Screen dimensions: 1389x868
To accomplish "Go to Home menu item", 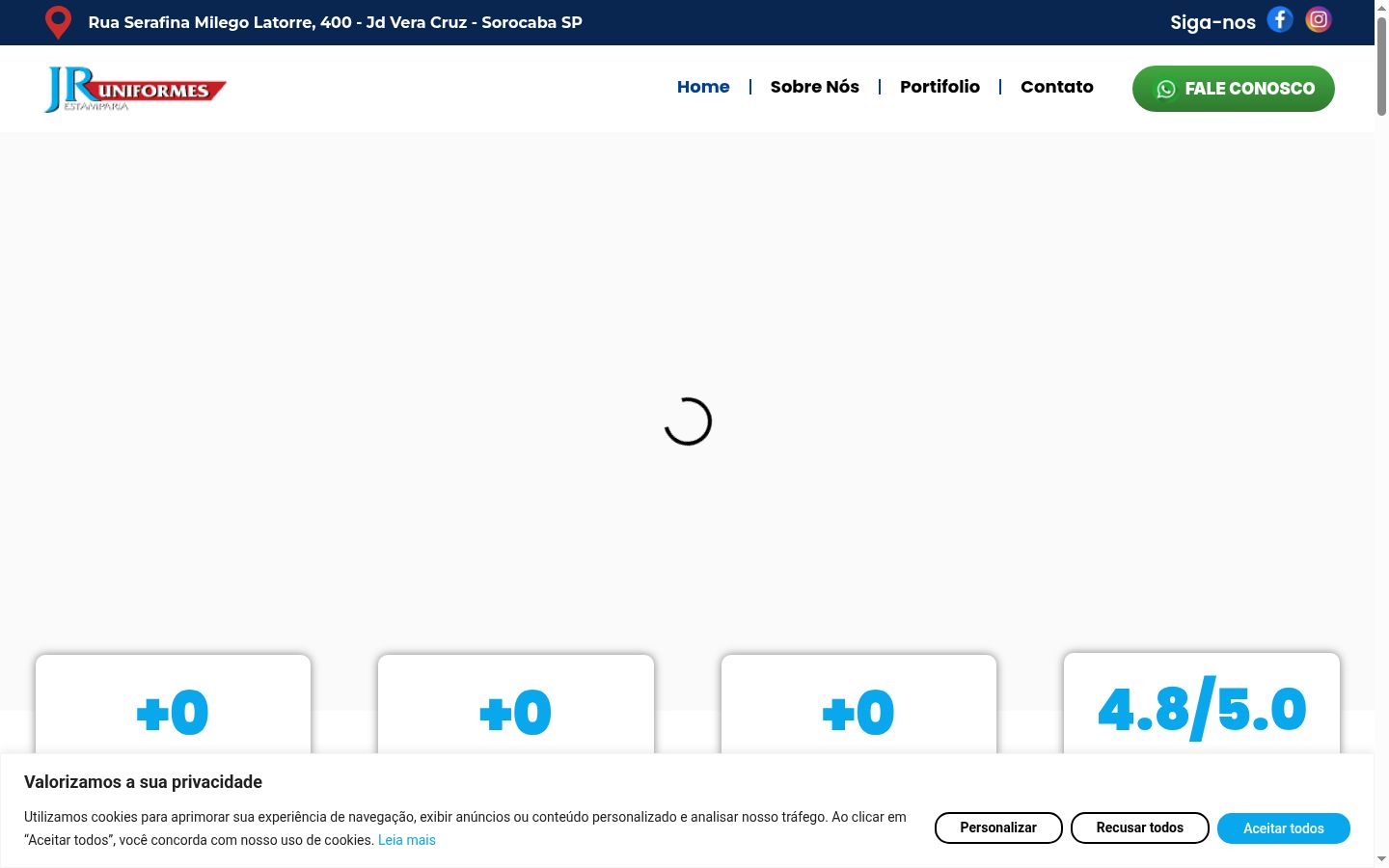I will pos(703,87).
